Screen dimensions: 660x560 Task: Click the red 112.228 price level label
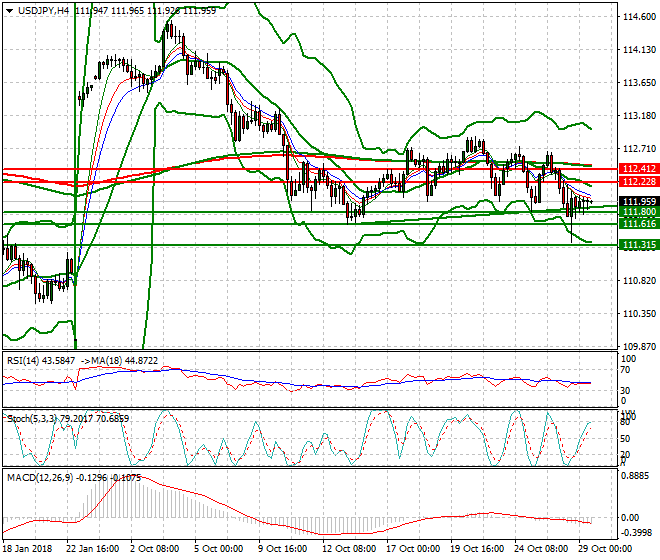click(x=639, y=181)
